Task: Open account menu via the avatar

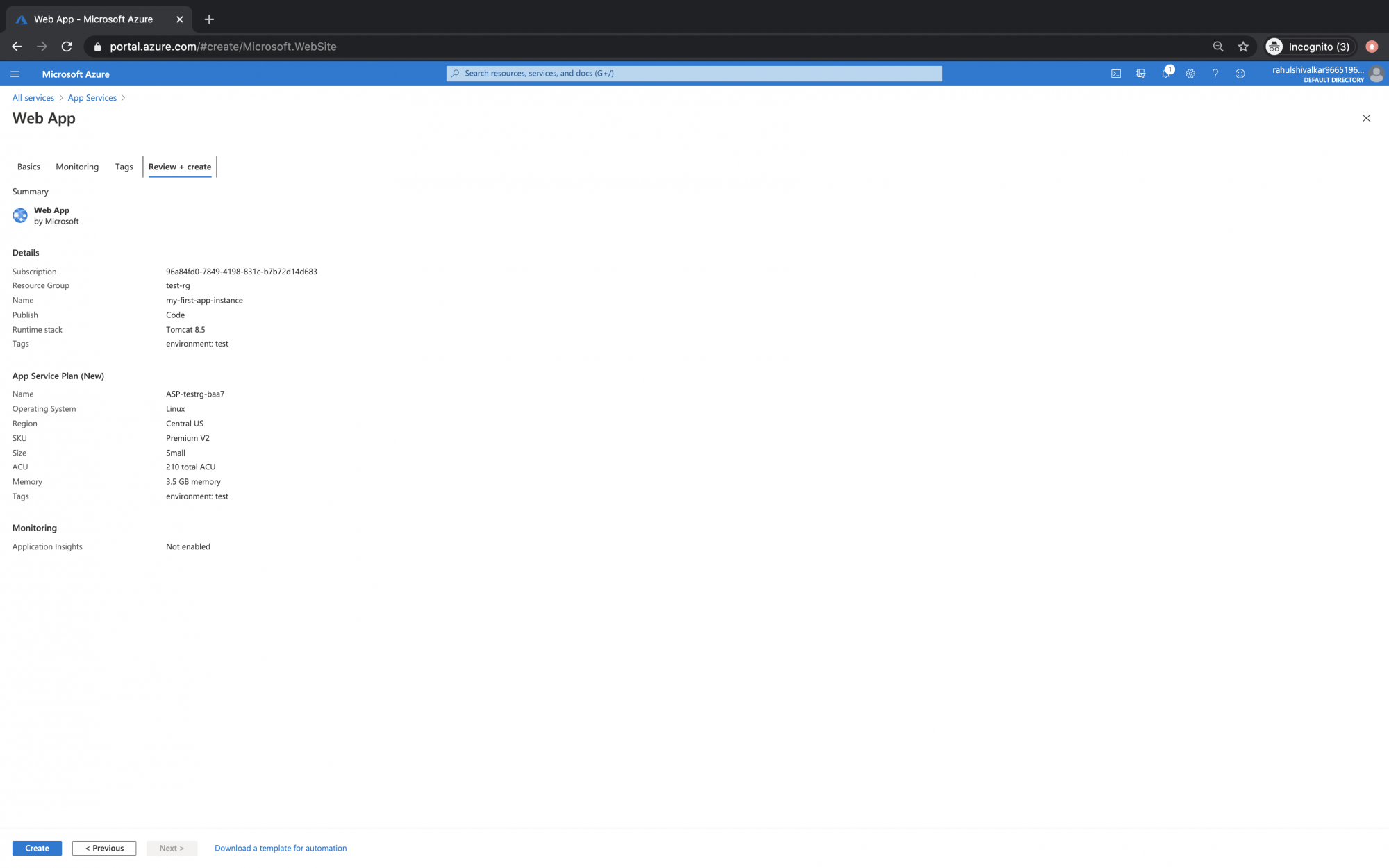Action: pos(1377,74)
